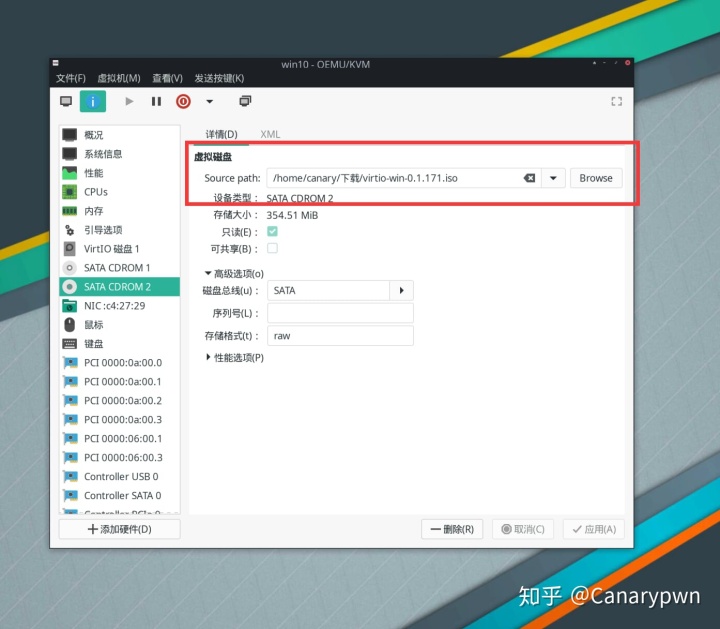Viewport: 720px width, 629px height.
Task: Pause the virtual machine
Action: 156,101
